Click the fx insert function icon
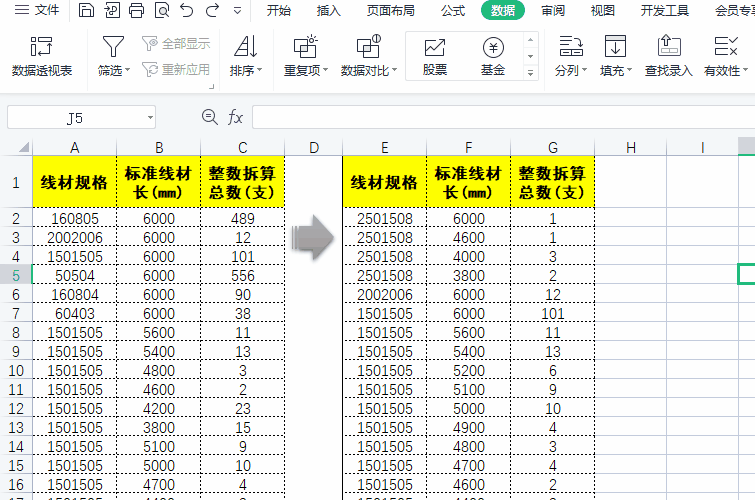Screen dimensions: 755x500 point(235,117)
